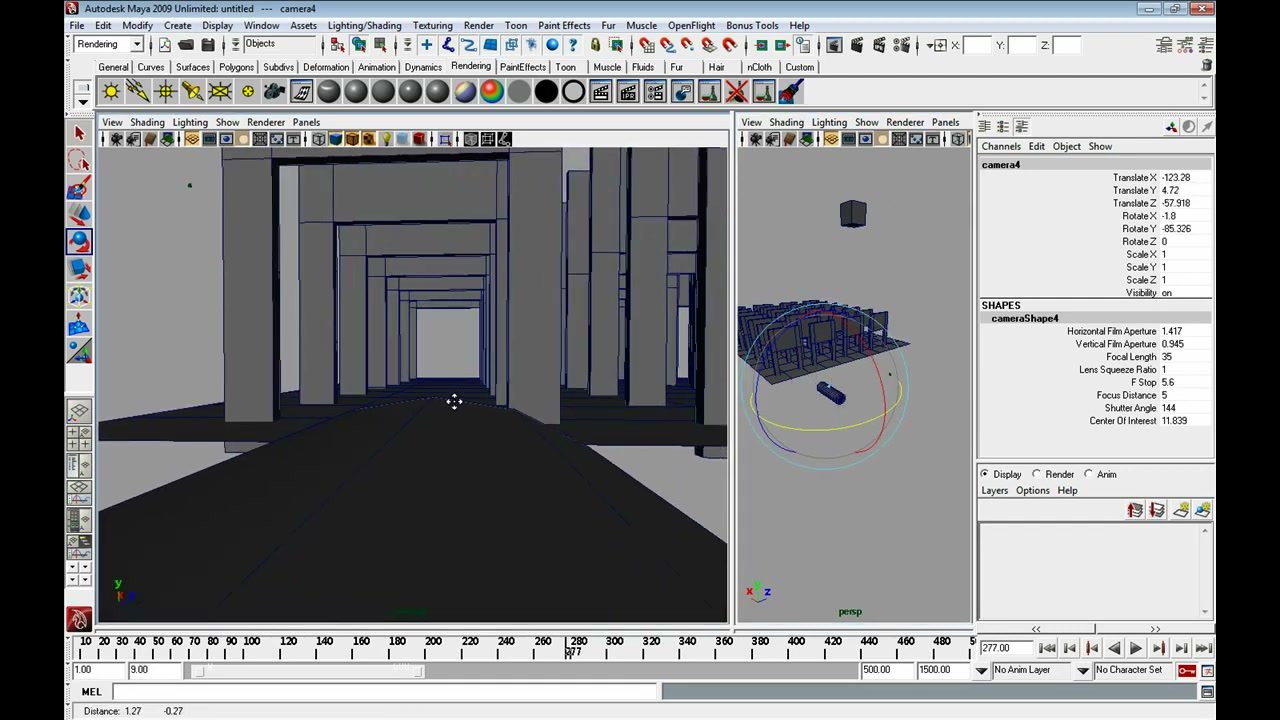Viewport: 1280px width, 720px height.
Task: Click Play backwards button
Action: [1114, 649]
